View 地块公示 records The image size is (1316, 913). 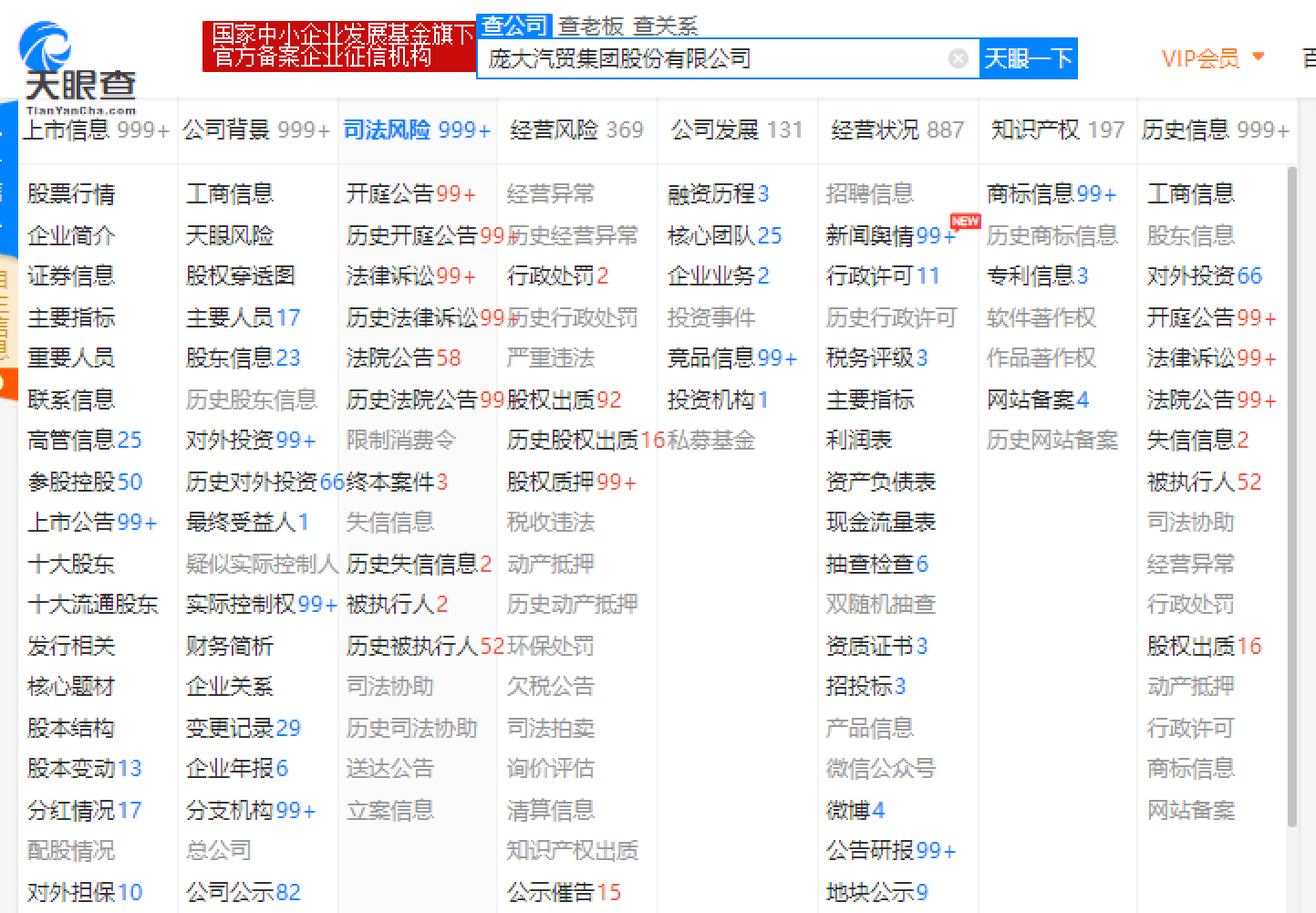point(877,892)
